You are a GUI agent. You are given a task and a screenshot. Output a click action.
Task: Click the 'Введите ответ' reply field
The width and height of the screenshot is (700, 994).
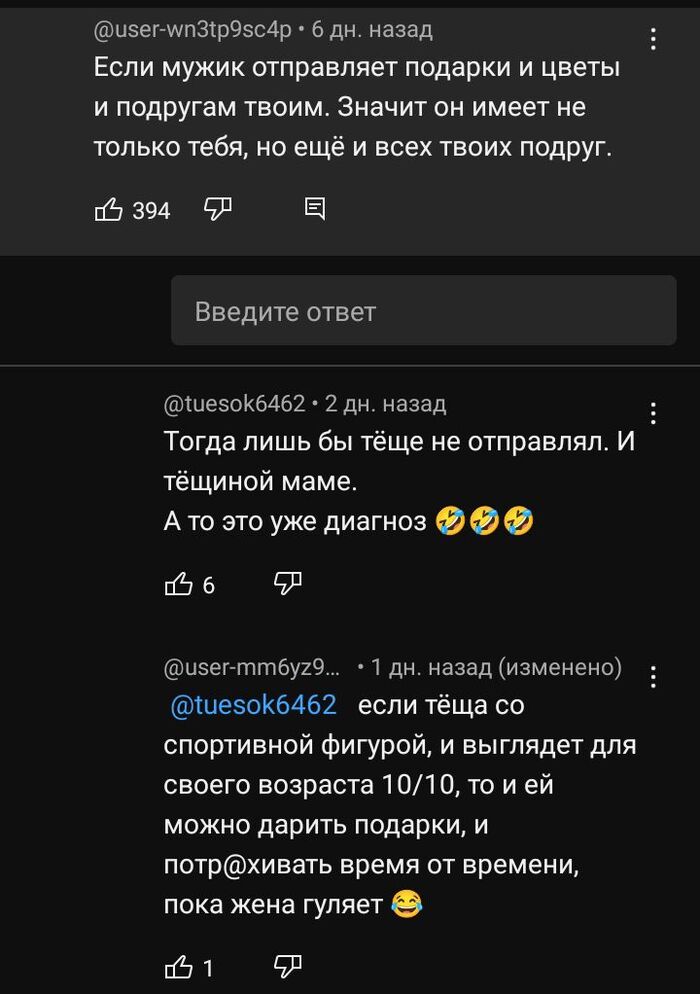pos(424,310)
